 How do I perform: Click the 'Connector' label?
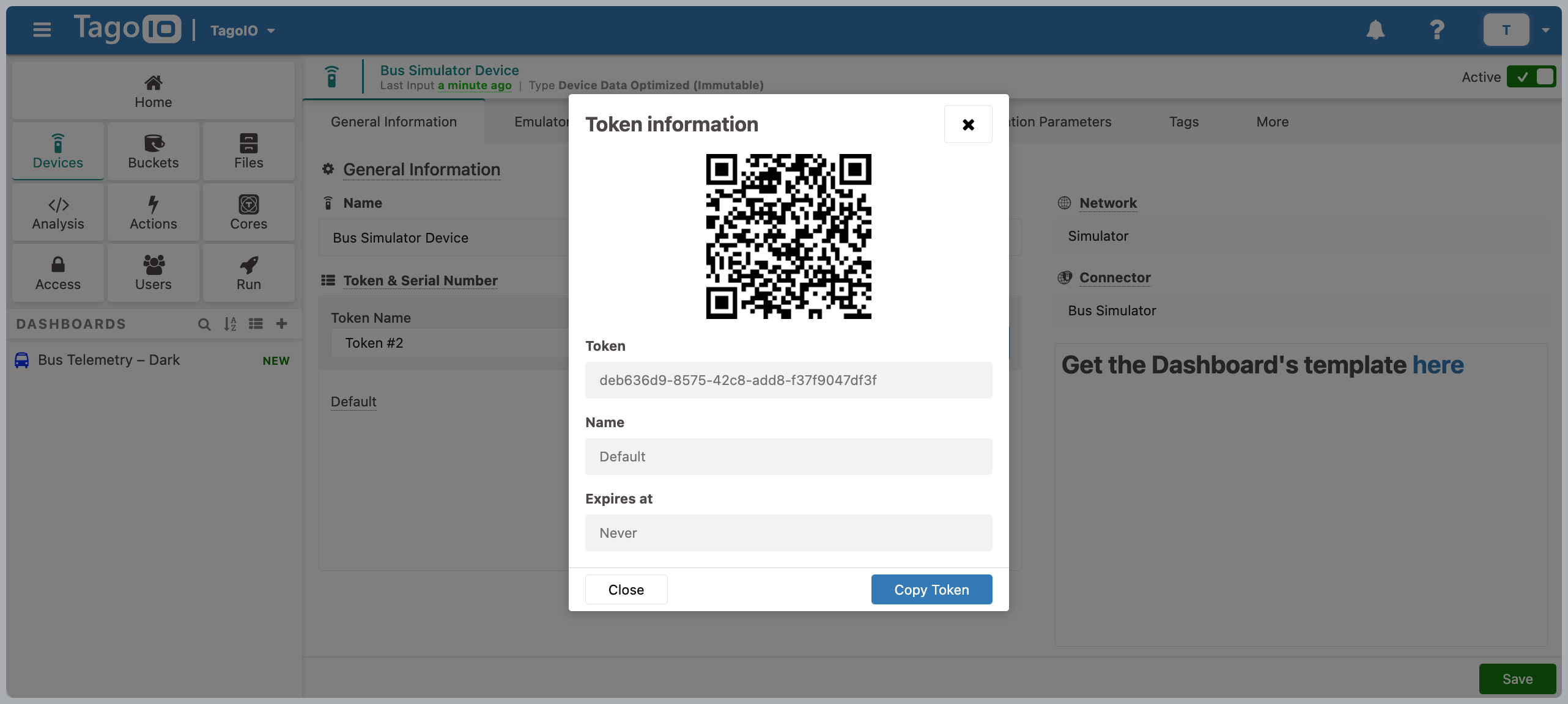pos(1115,277)
